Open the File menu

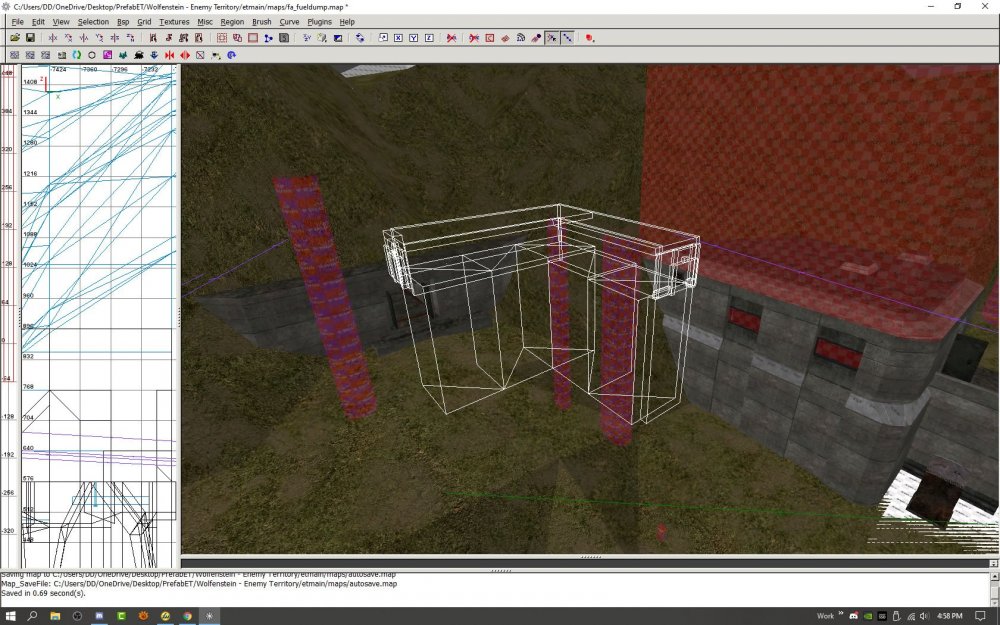(17, 22)
